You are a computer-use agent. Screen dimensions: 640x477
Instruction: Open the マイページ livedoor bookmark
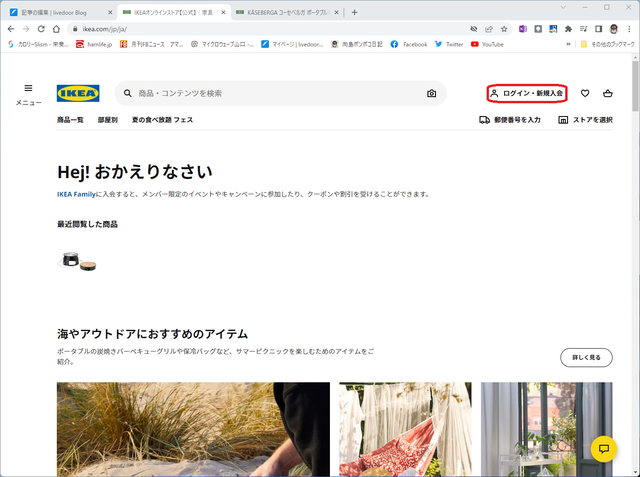coord(292,44)
